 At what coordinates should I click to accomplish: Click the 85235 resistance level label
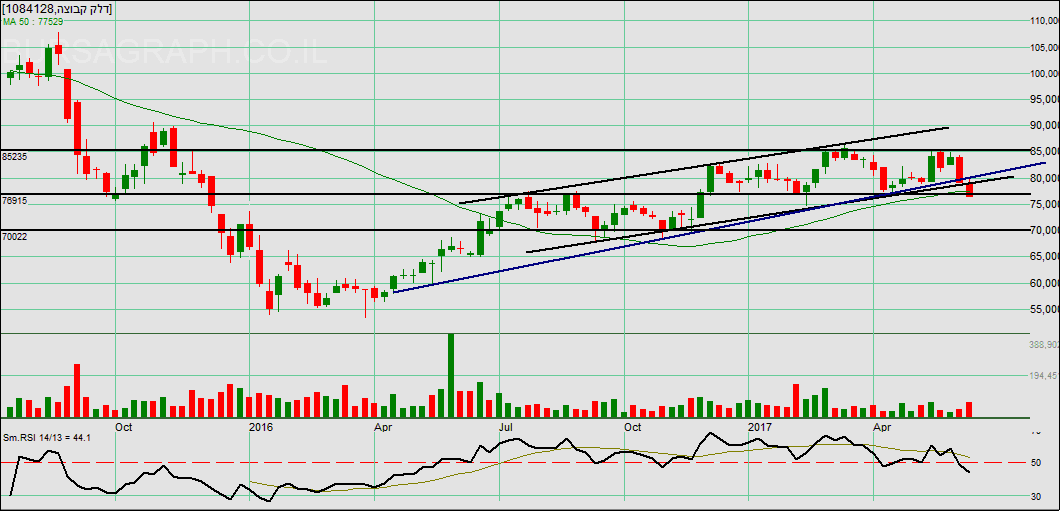pos(15,157)
